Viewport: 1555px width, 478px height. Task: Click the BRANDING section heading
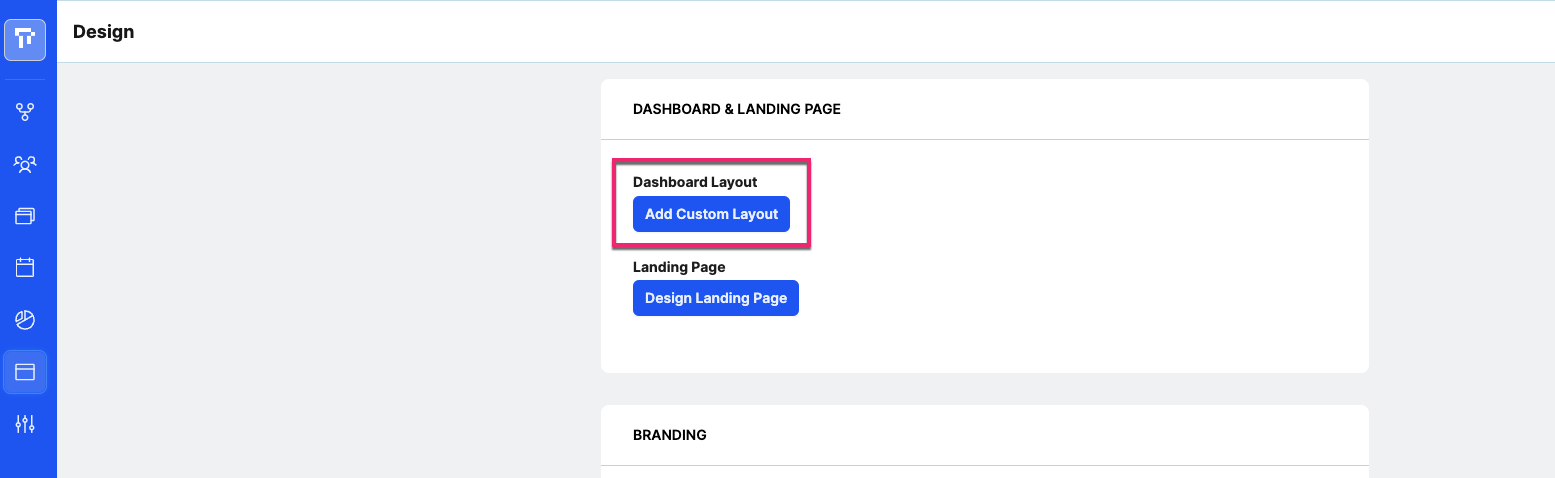point(670,435)
